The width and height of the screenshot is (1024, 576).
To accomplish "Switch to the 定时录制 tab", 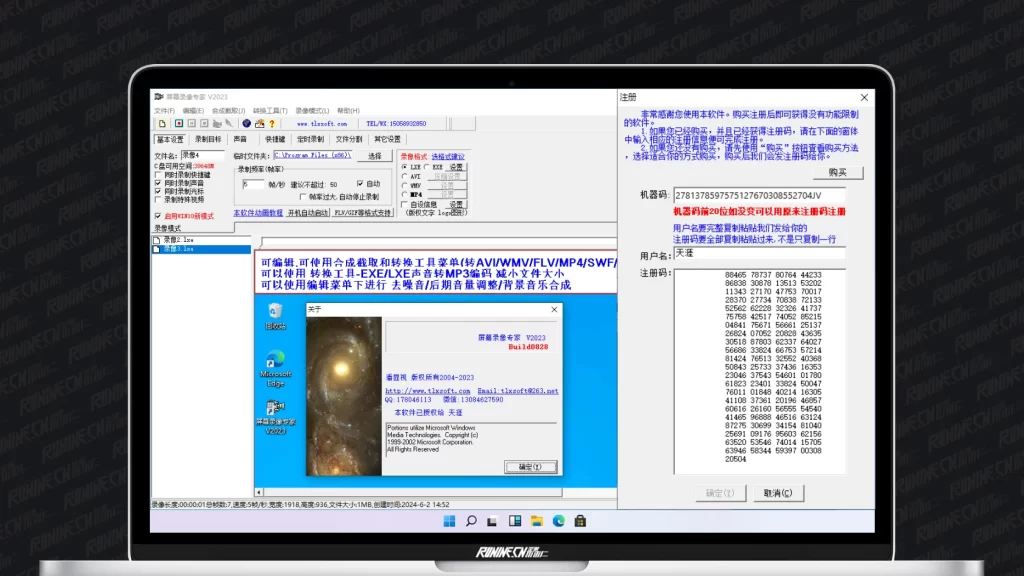I will [x=309, y=140].
